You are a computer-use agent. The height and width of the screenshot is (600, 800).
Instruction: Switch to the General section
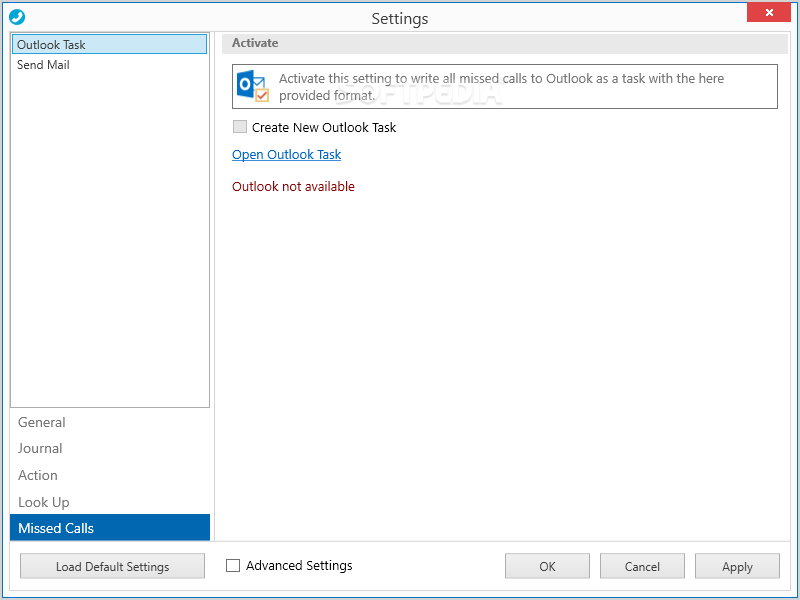click(110, 422)
